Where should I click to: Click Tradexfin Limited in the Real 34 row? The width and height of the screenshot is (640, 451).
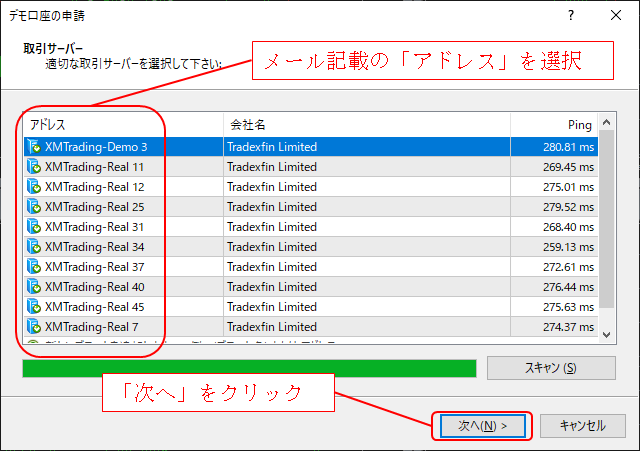pos(272,247)
